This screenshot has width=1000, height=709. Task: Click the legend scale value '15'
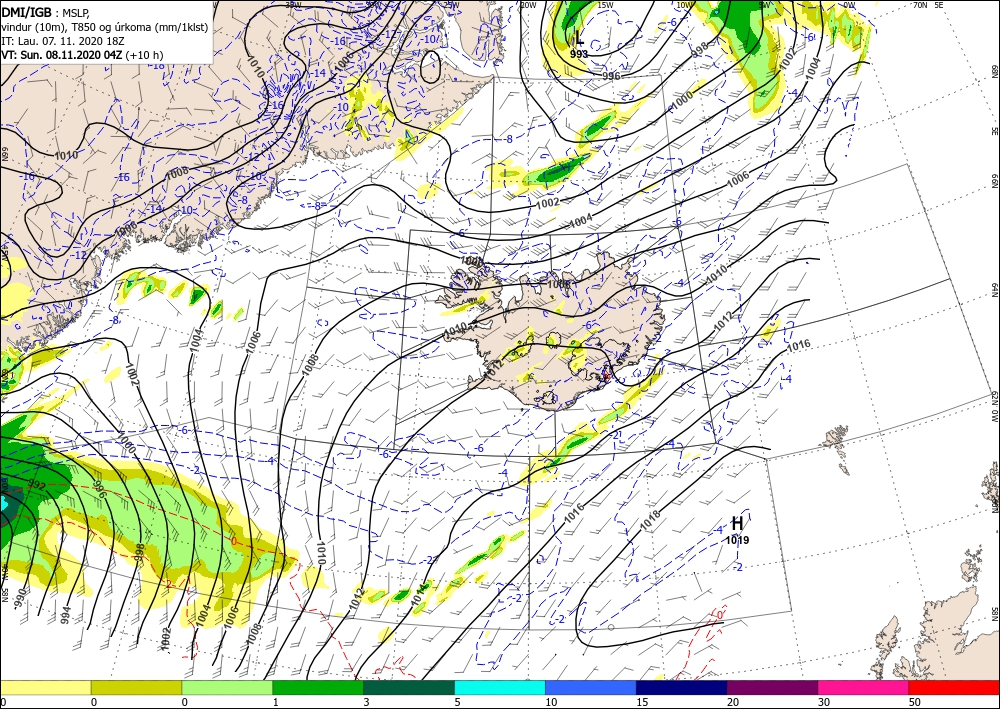coord(642,702)
